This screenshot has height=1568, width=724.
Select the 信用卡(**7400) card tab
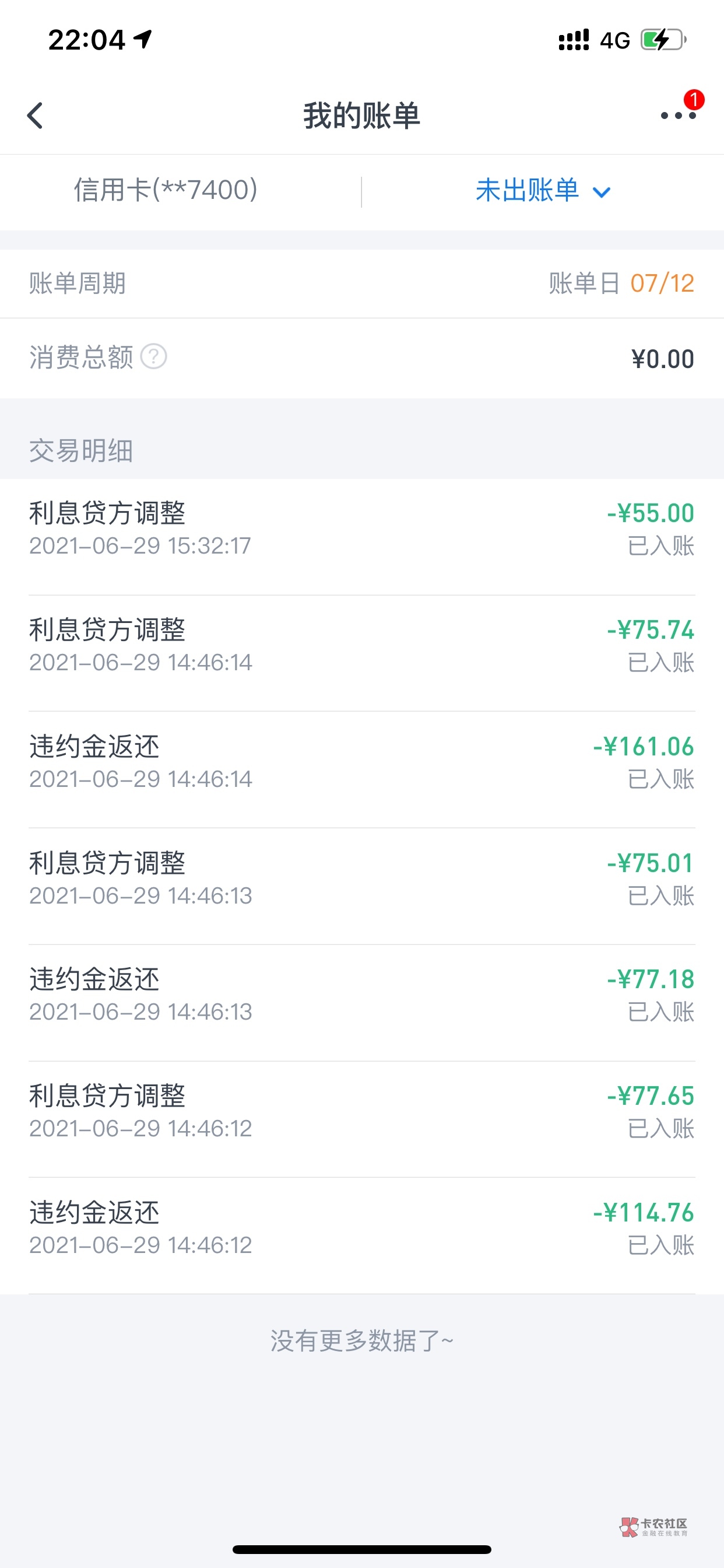tap(166, 190)
